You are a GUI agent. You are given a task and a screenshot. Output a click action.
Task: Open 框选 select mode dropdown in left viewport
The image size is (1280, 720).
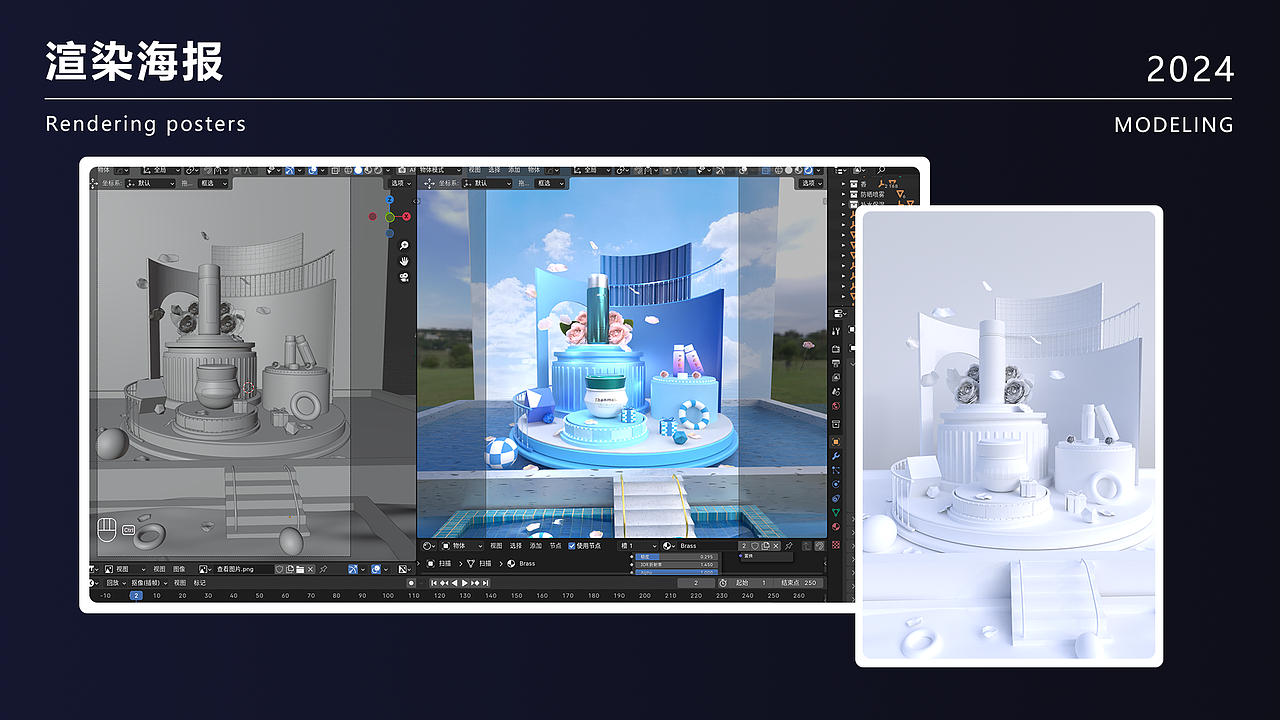(x=213, y=183)
